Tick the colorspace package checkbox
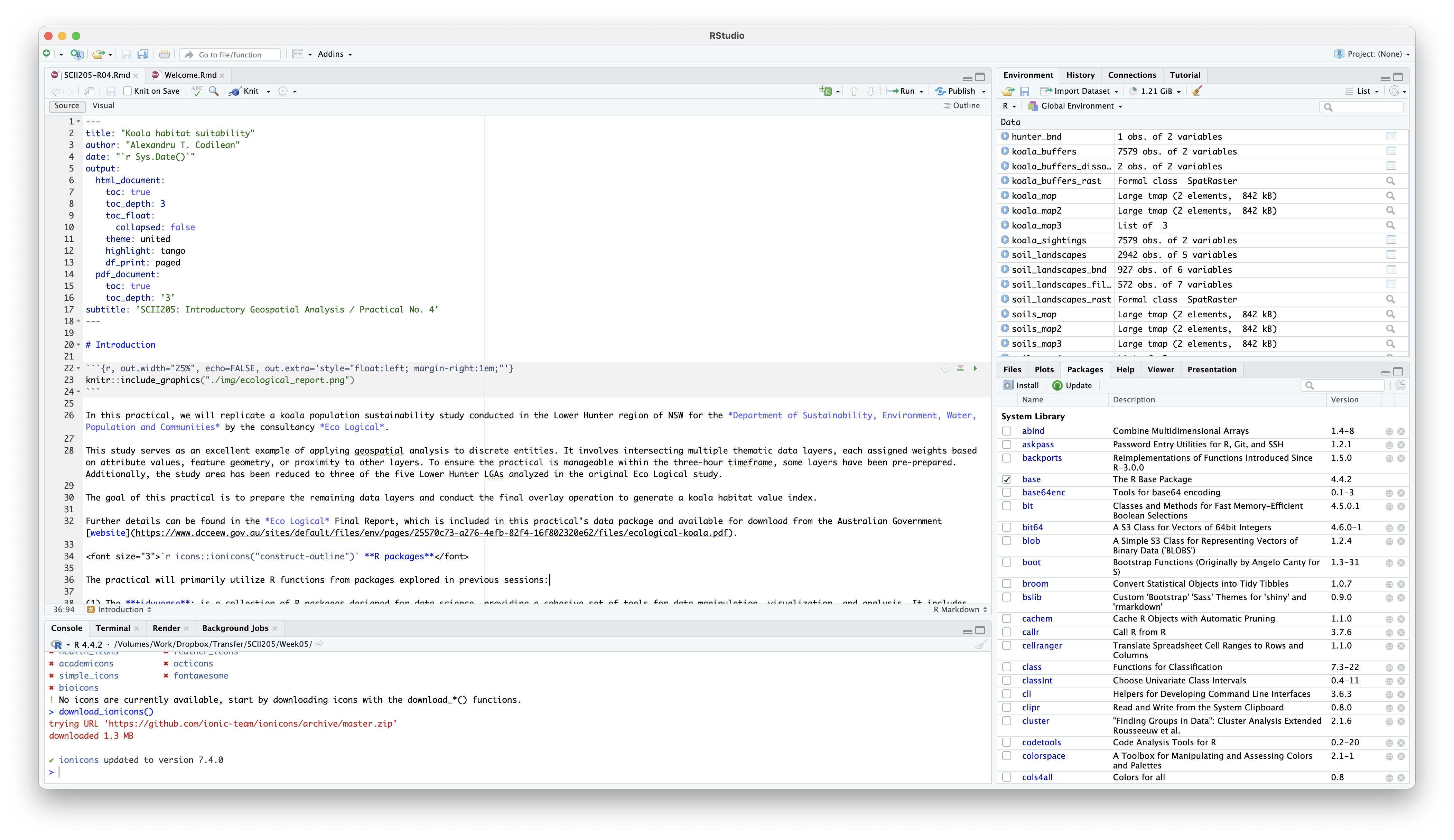Image resolution: width=1454 pixels, height=840 pixels. click(1006, 756)
